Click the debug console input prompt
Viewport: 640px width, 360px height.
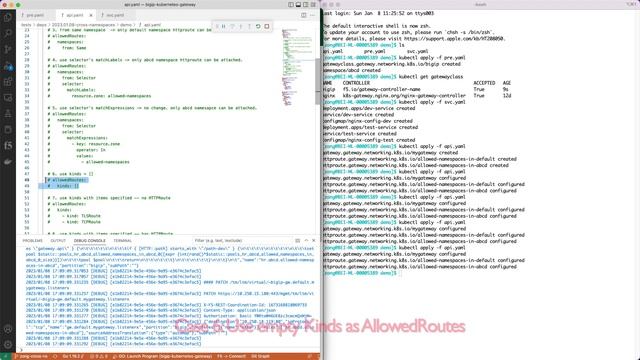167,350
